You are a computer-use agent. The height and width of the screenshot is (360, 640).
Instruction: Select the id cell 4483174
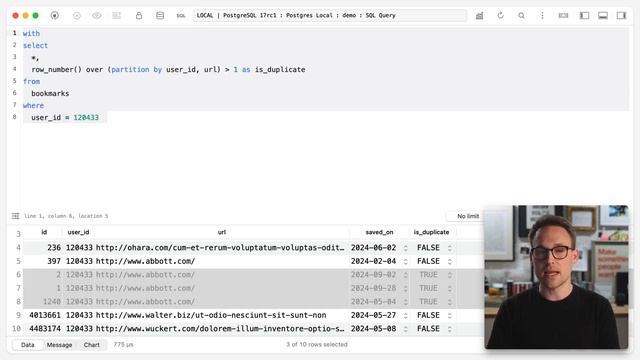(45, 329)
